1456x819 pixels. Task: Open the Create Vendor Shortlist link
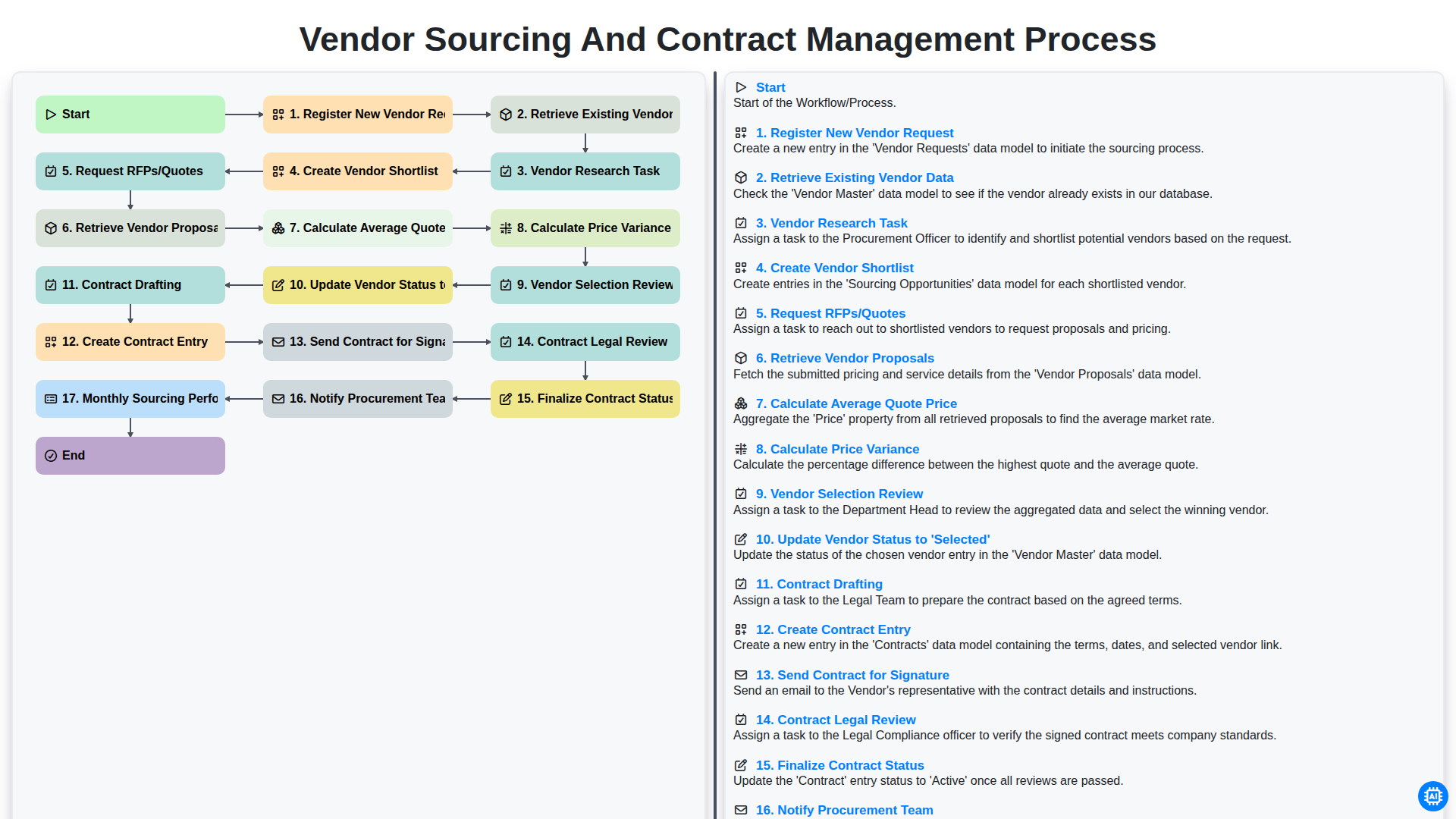point(835,268)
